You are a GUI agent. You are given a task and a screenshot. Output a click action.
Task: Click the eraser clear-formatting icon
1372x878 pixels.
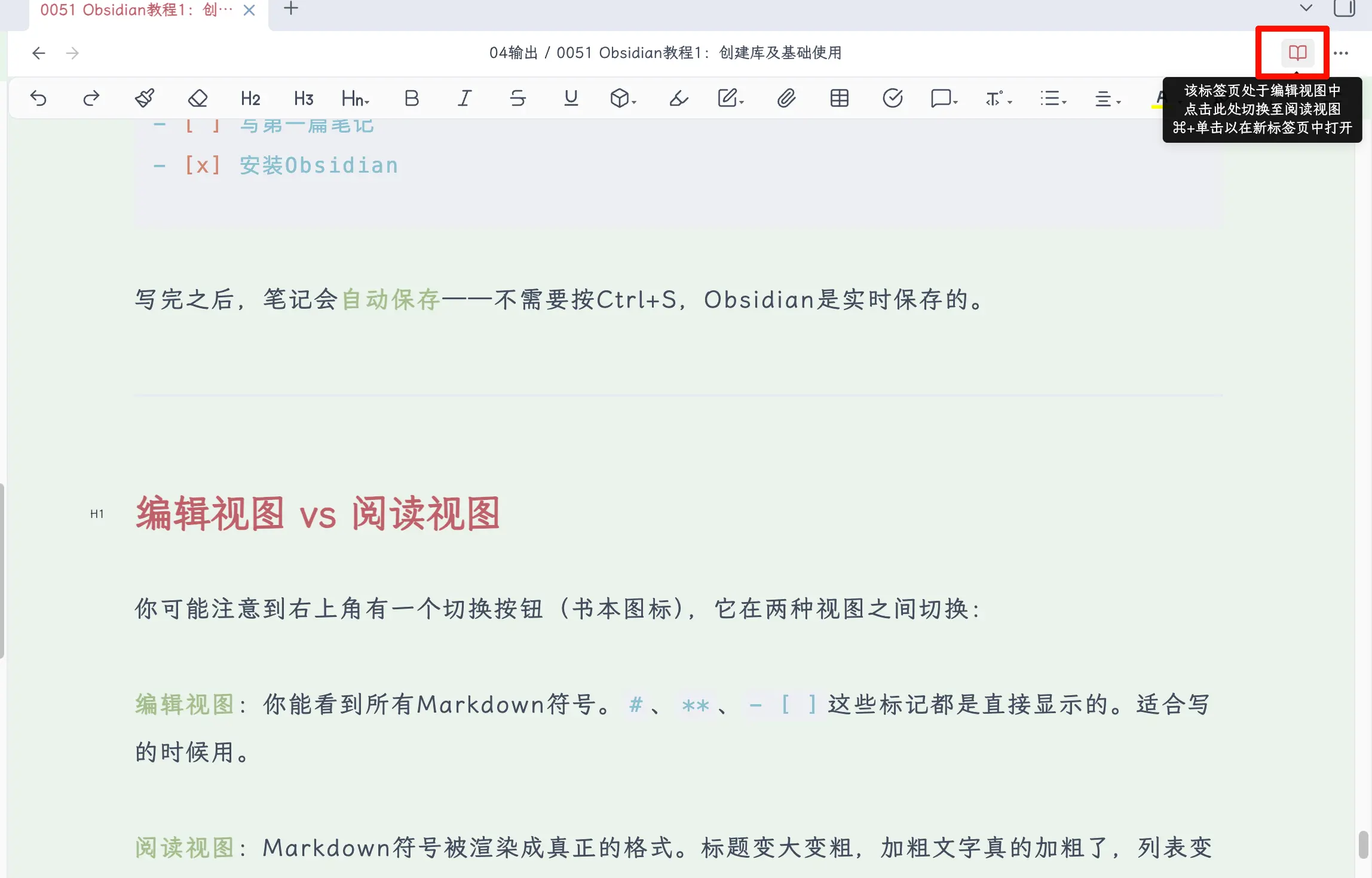click(x=197, y=98)
